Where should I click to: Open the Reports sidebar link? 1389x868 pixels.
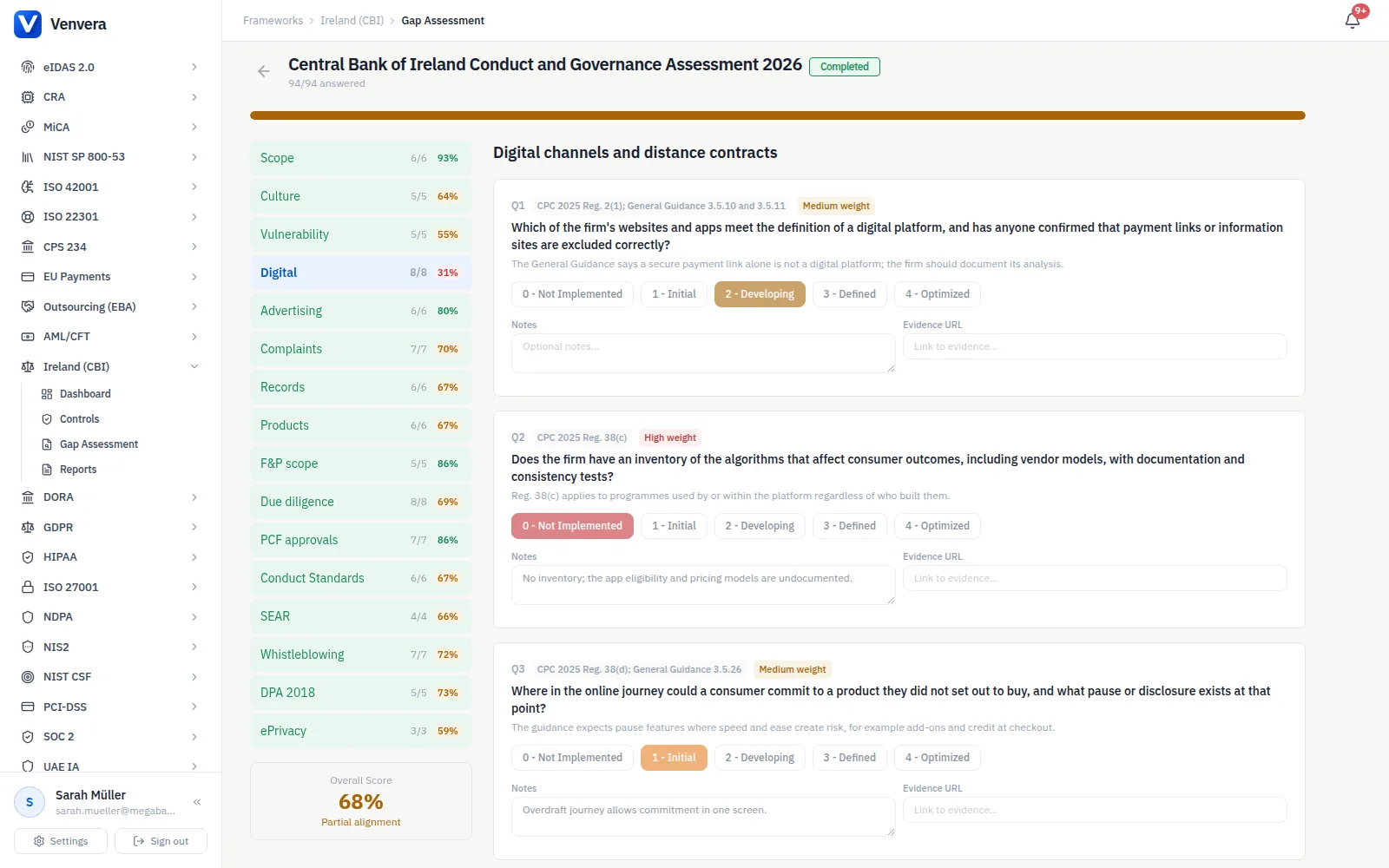78,470
